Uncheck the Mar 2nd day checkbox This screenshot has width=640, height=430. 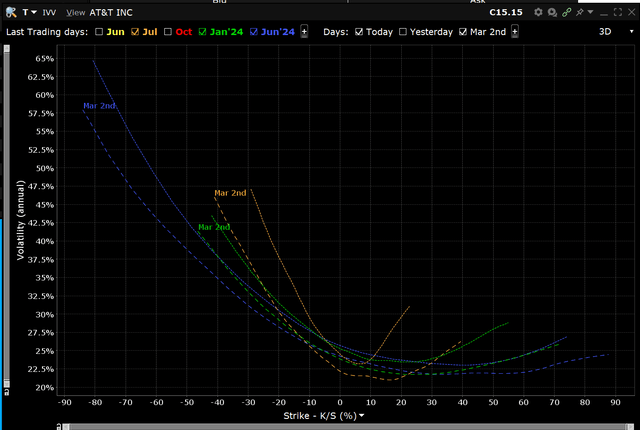pos(463,32)
